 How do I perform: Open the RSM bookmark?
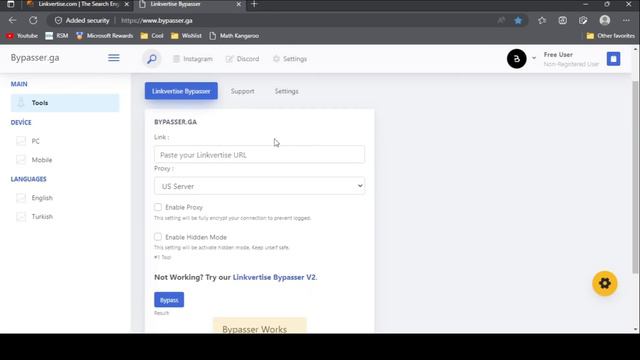56,36
